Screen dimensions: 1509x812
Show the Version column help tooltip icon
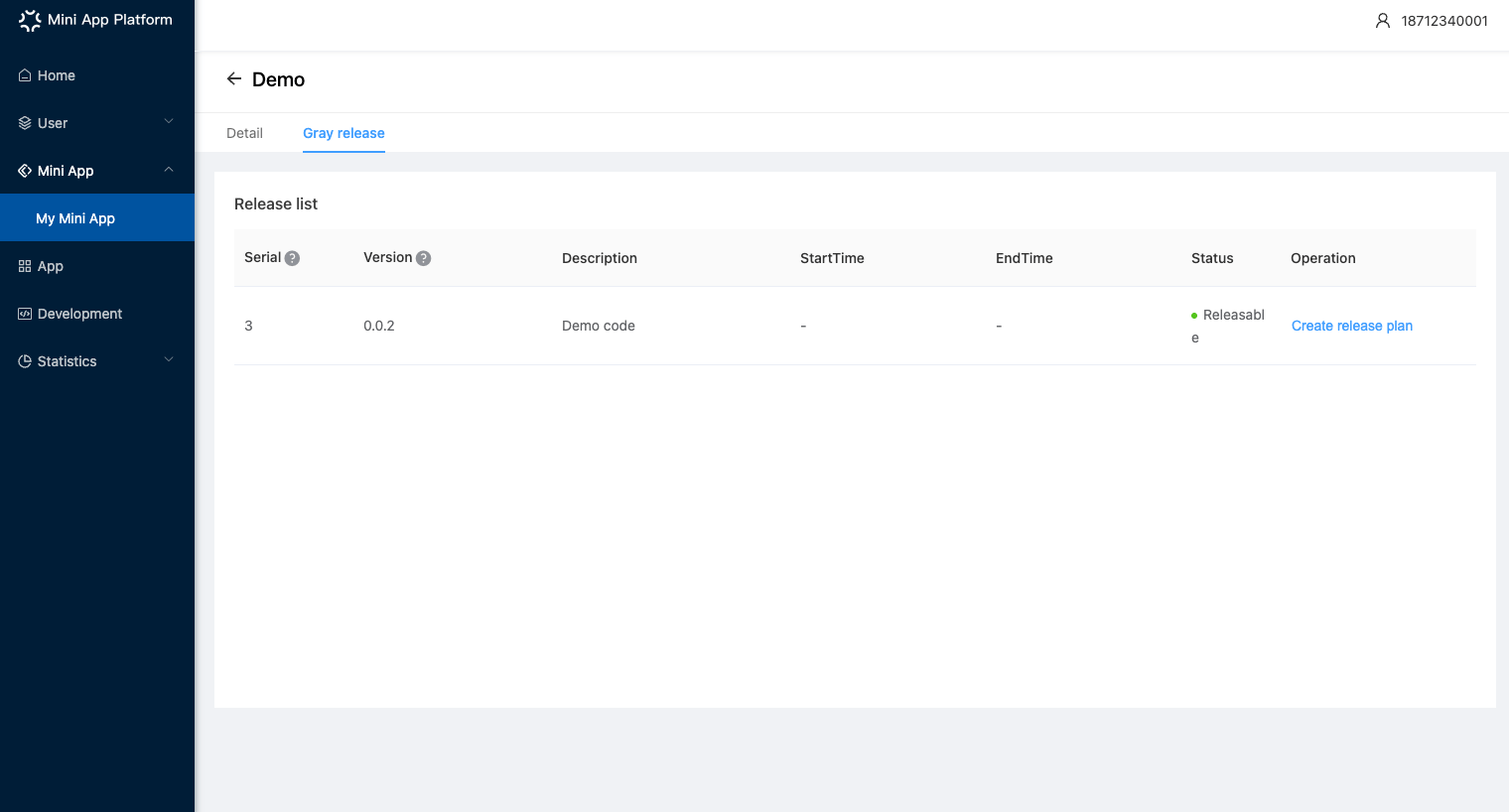tap(423, 258)
